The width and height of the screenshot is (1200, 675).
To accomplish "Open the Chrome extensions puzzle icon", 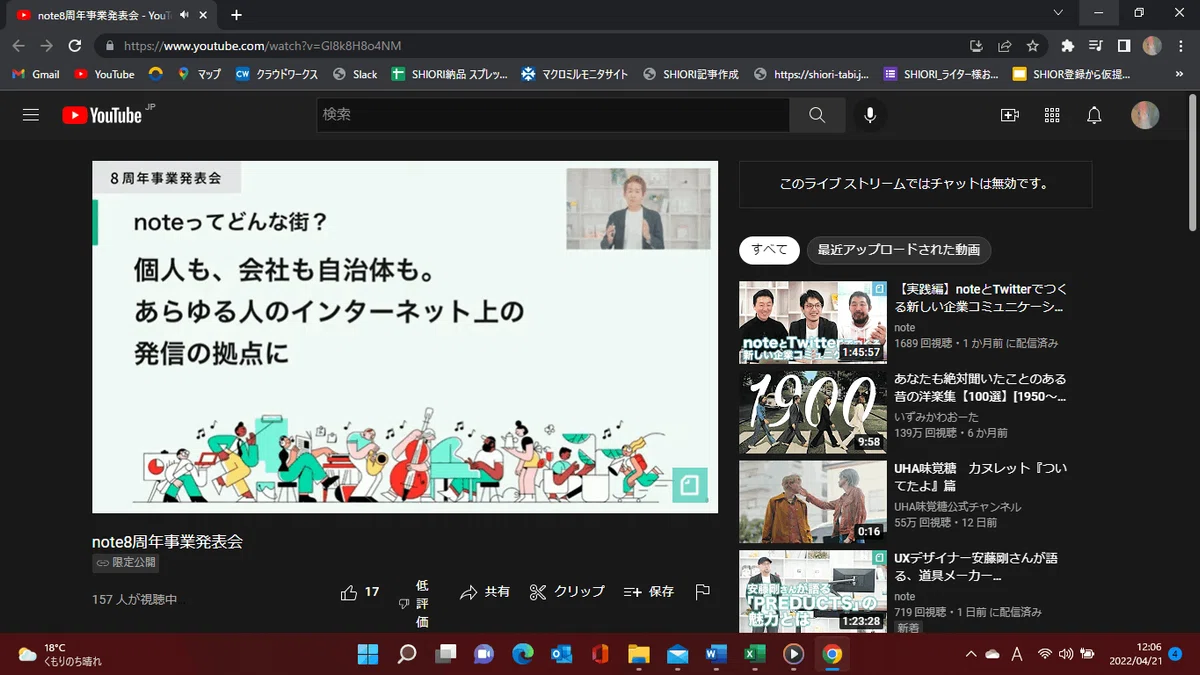I will (1067, 46).
